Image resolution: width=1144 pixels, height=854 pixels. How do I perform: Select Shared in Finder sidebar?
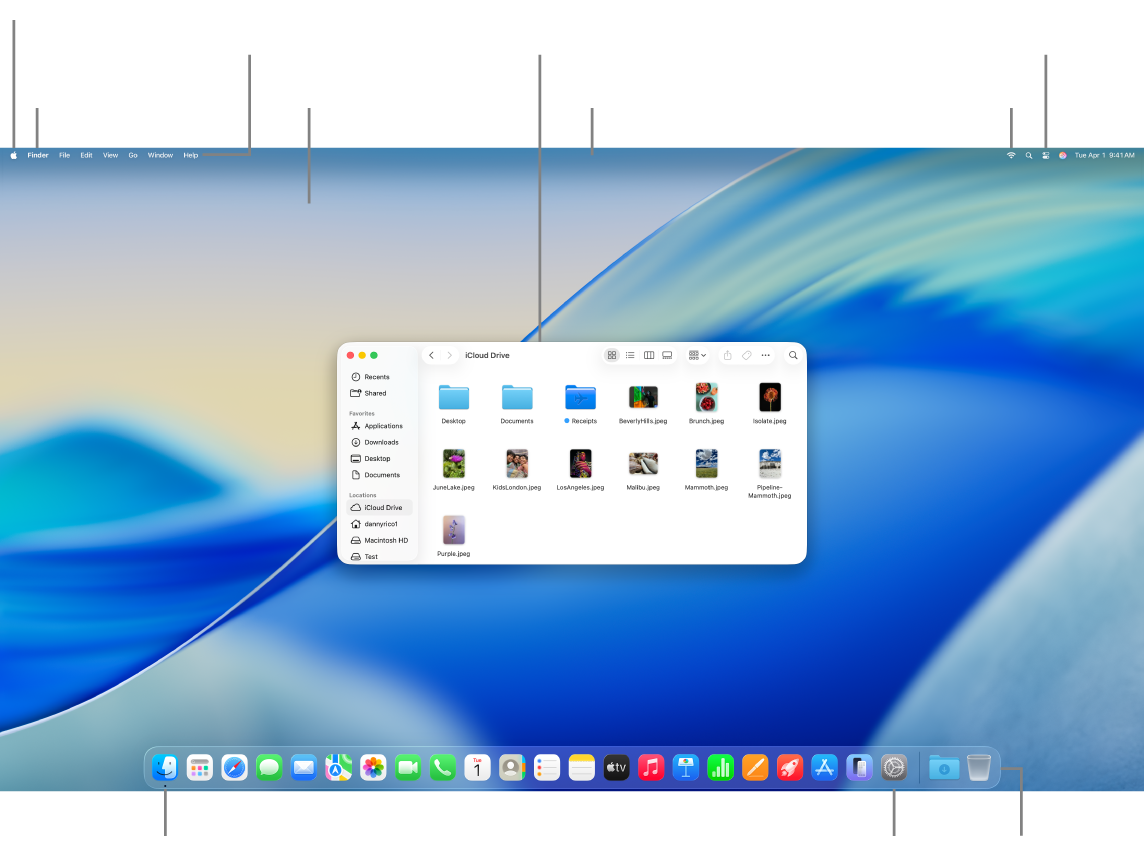pyautogui.click(x=379, y=393)
